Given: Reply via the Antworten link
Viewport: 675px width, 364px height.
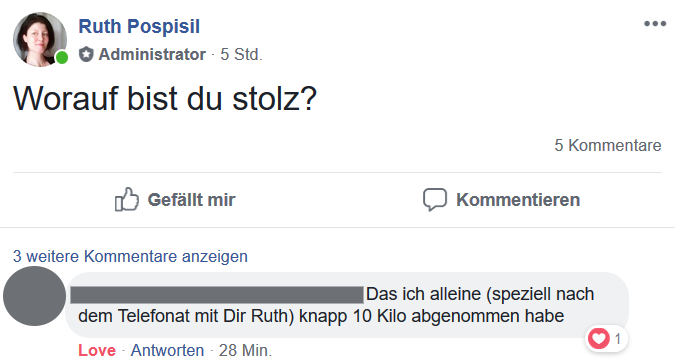Looking at the screenshot, I should tap(167, 350).
